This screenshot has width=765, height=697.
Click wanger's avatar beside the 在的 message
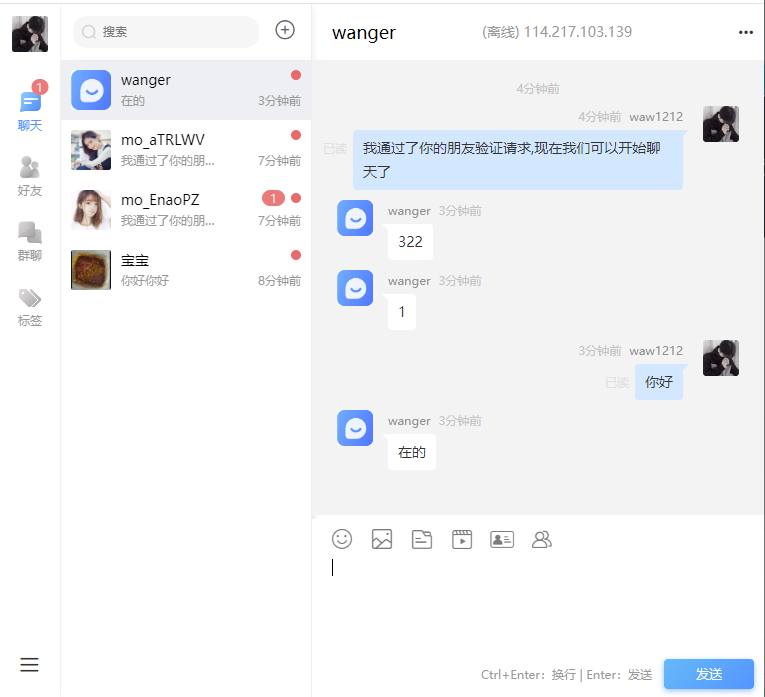(x=355, y=428)
